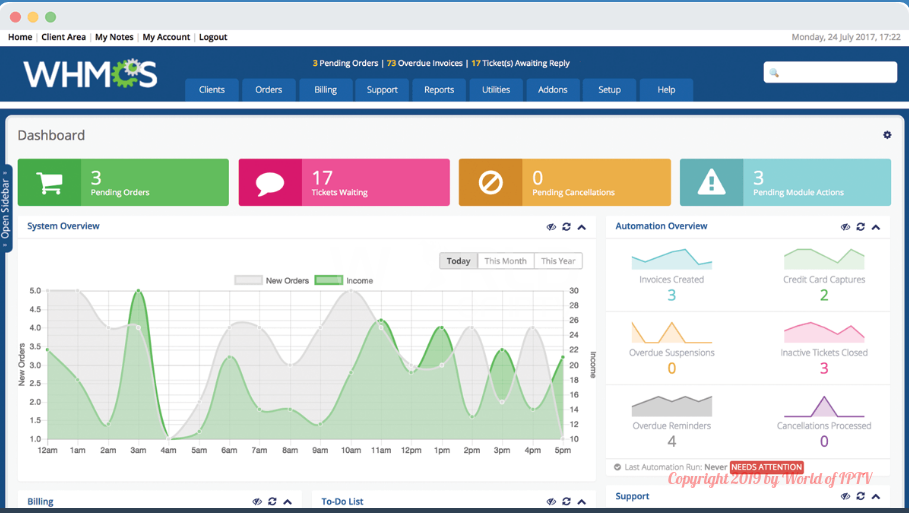This screenshot has width=909, height=513.
Task: Click the Logout link
Action: pyautogui.click(x=213, y=37)
